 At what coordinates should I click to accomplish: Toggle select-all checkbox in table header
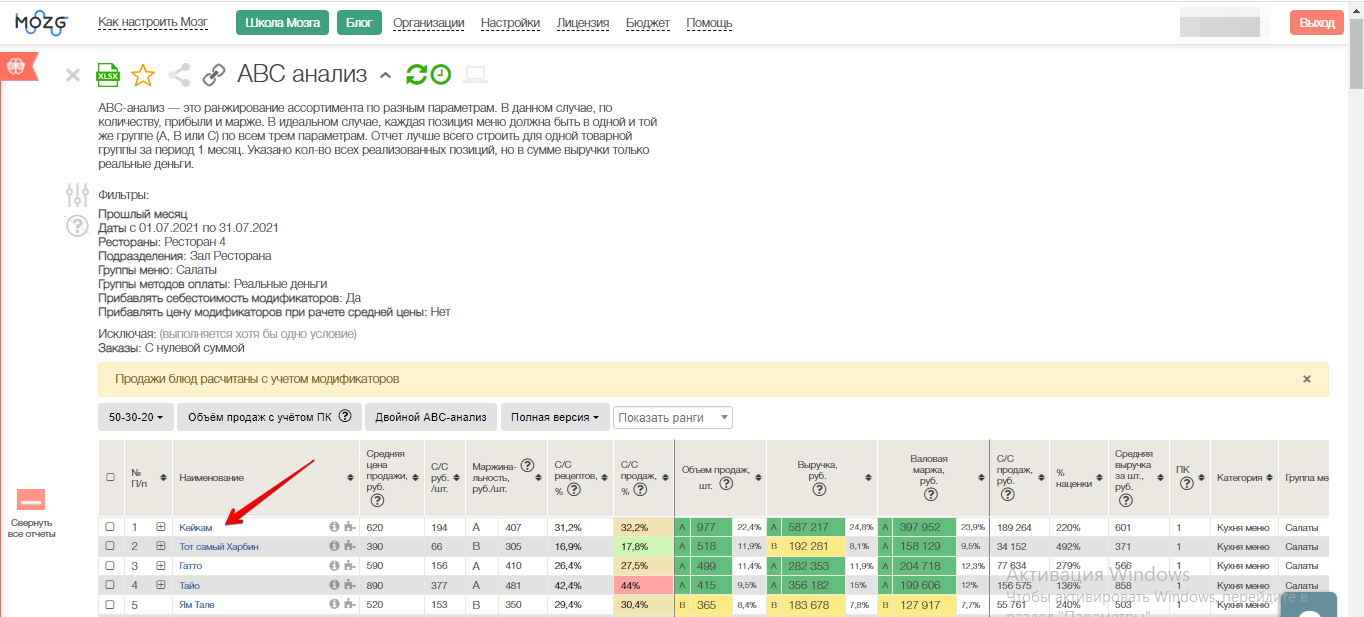click(x=110, y=477)
